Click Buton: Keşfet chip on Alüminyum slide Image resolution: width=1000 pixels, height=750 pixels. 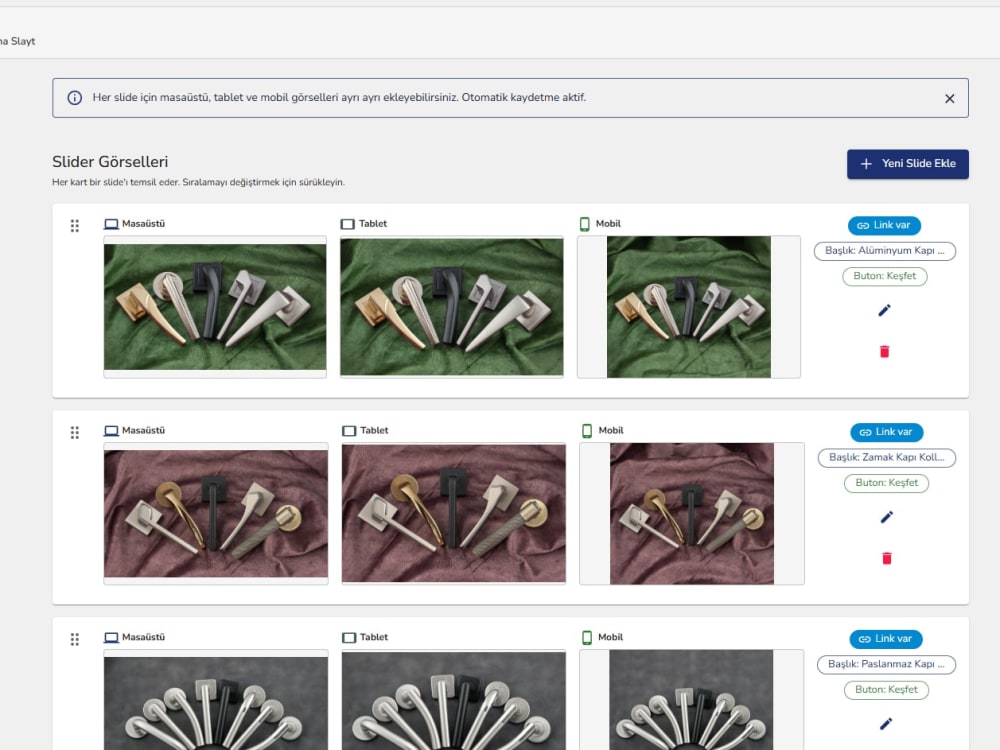click(885, 276)
